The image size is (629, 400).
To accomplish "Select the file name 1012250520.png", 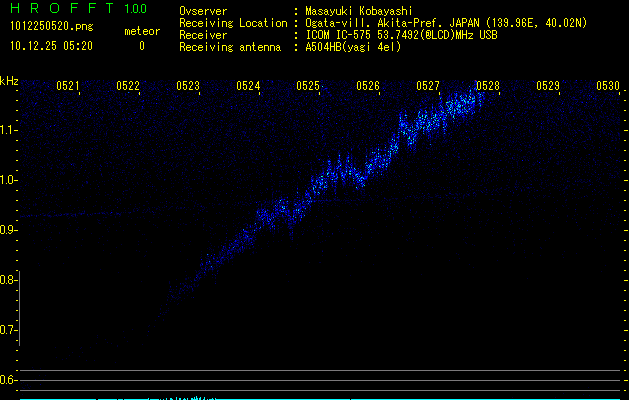I will pyautogui.click(x=52, y=26).
